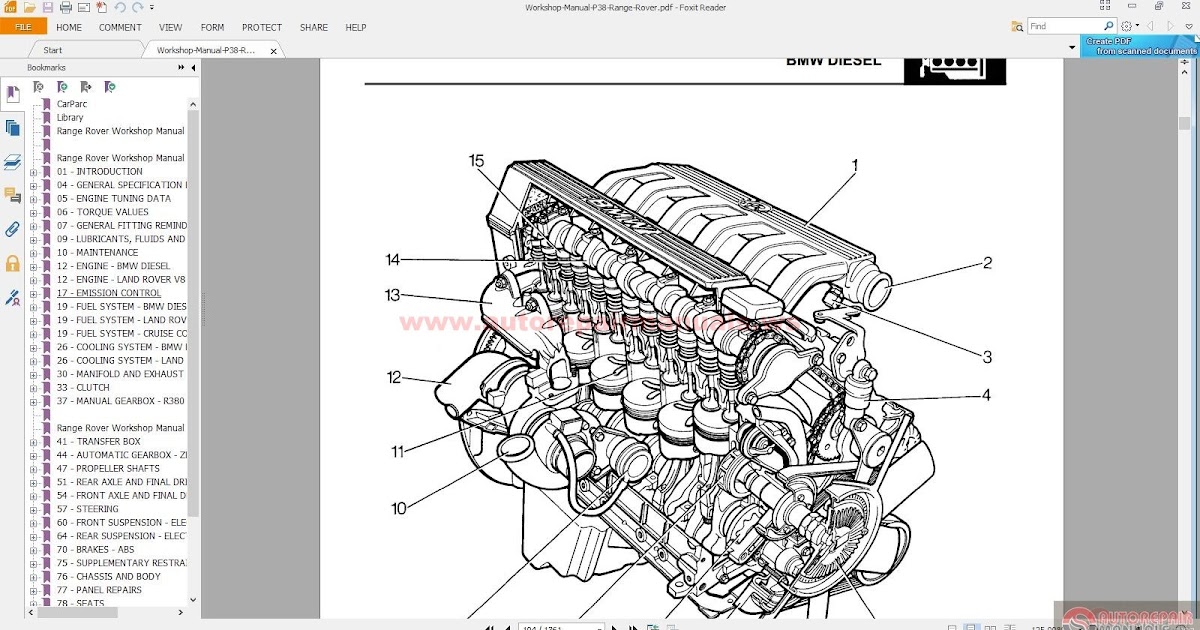The image size is (1200, 630).
Task: Click the bookmark with checkmark icon
Action: [x=110, y=87]
